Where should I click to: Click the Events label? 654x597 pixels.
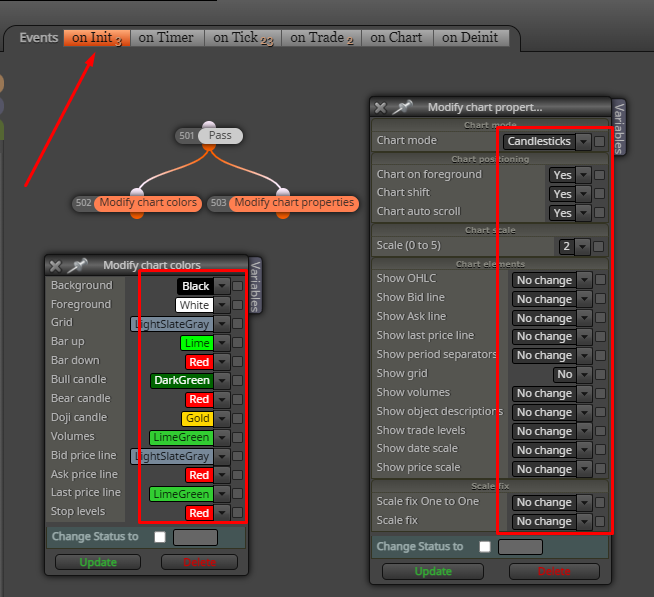[39, 38]
